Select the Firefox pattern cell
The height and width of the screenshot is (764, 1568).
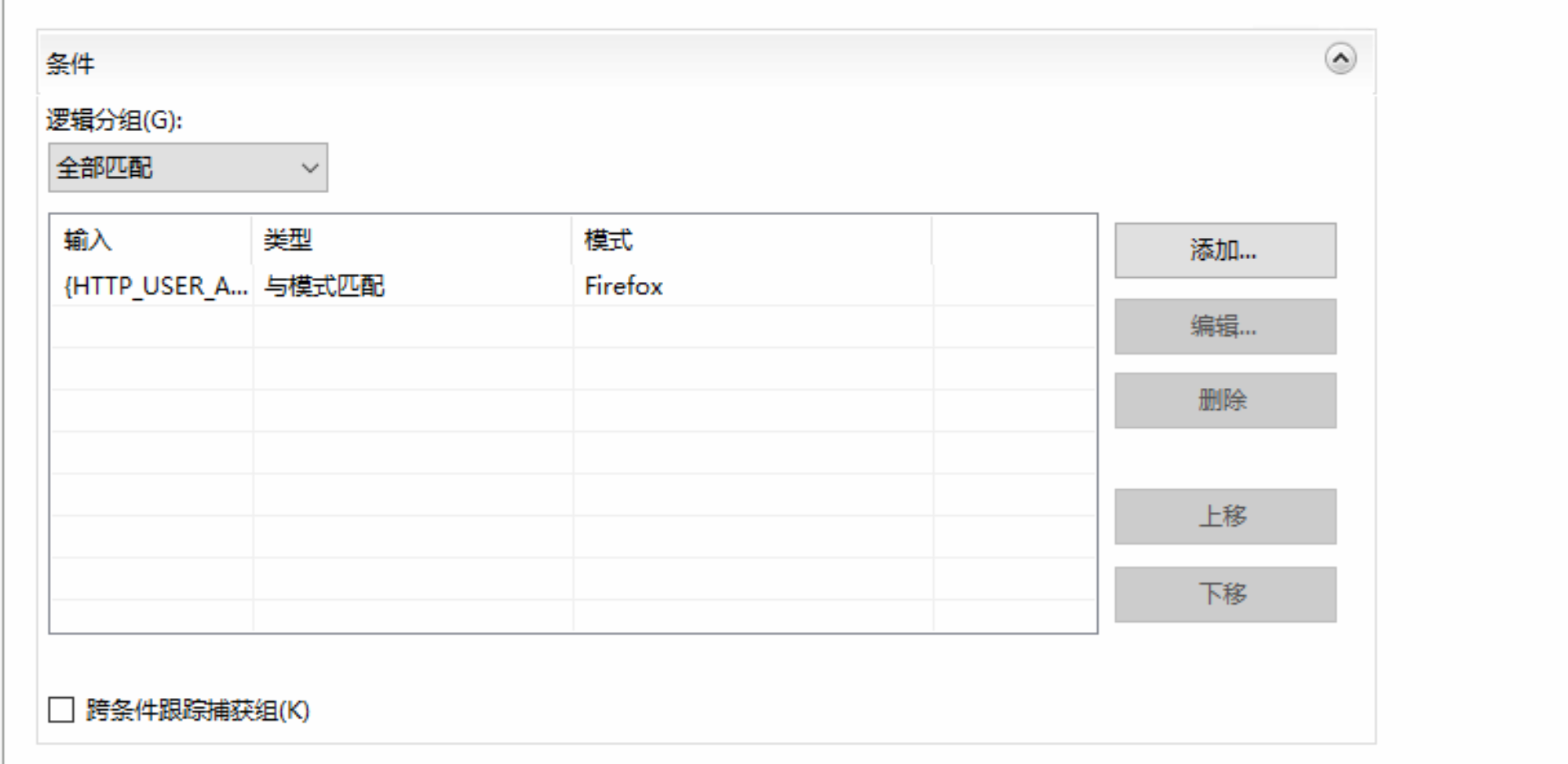pos(624,286)
